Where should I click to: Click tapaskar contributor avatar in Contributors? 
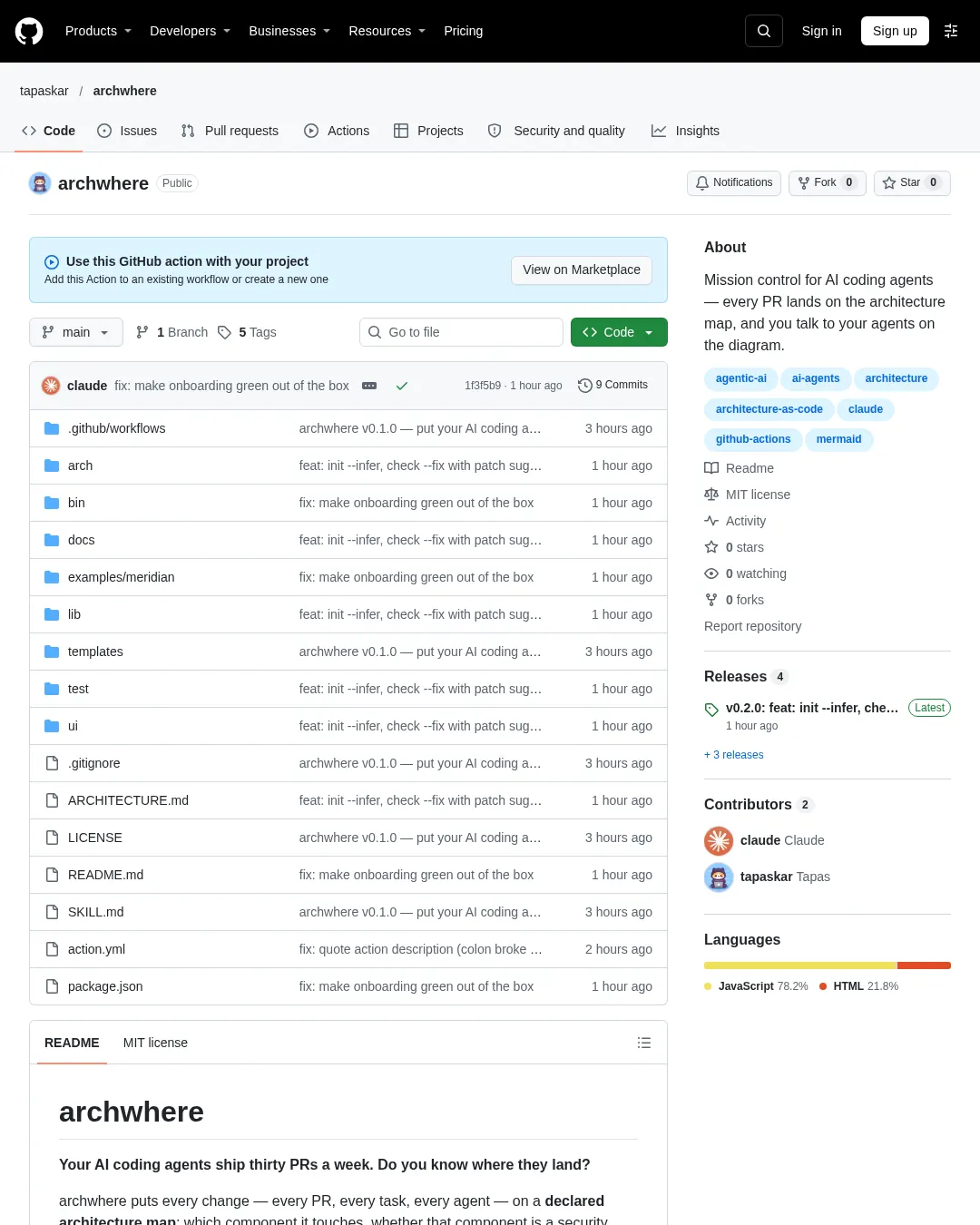click(719, 877)
